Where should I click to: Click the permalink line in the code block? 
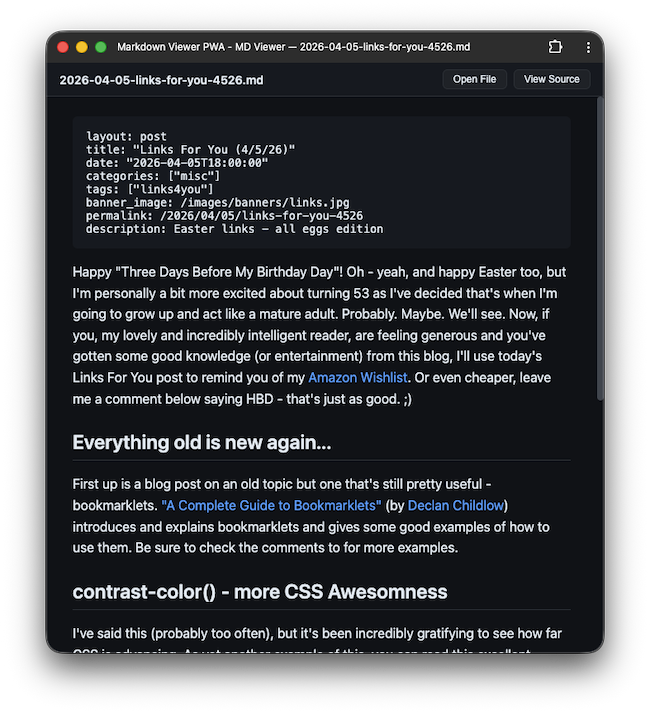point(224,215)
